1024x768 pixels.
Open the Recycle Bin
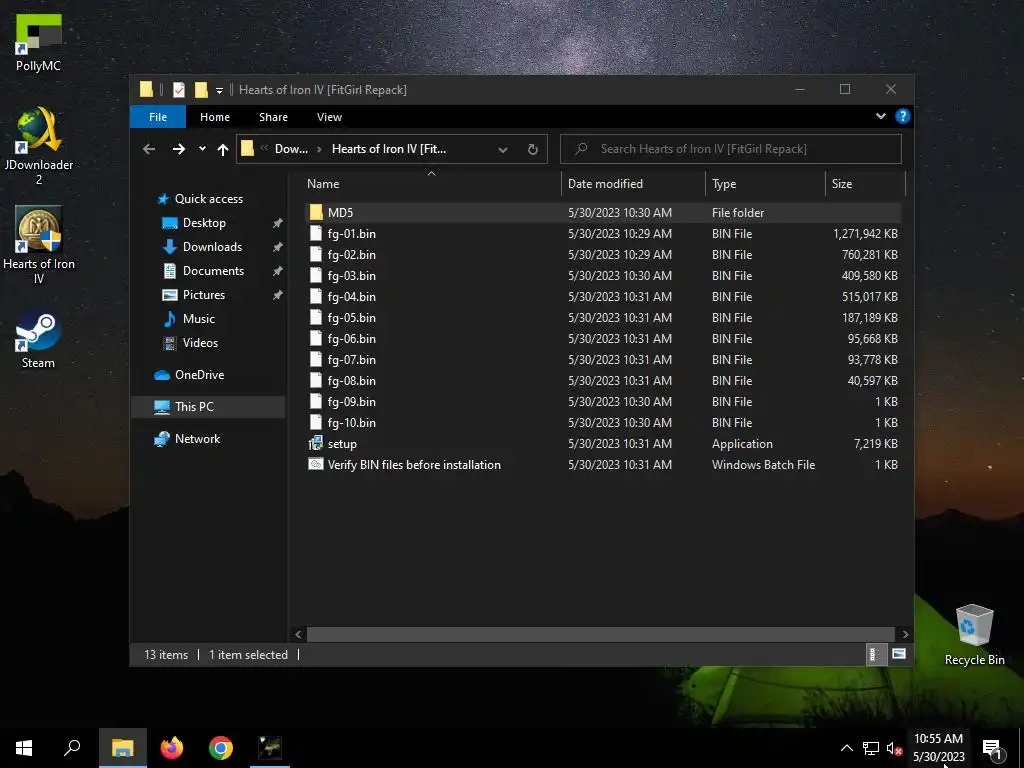974,635
